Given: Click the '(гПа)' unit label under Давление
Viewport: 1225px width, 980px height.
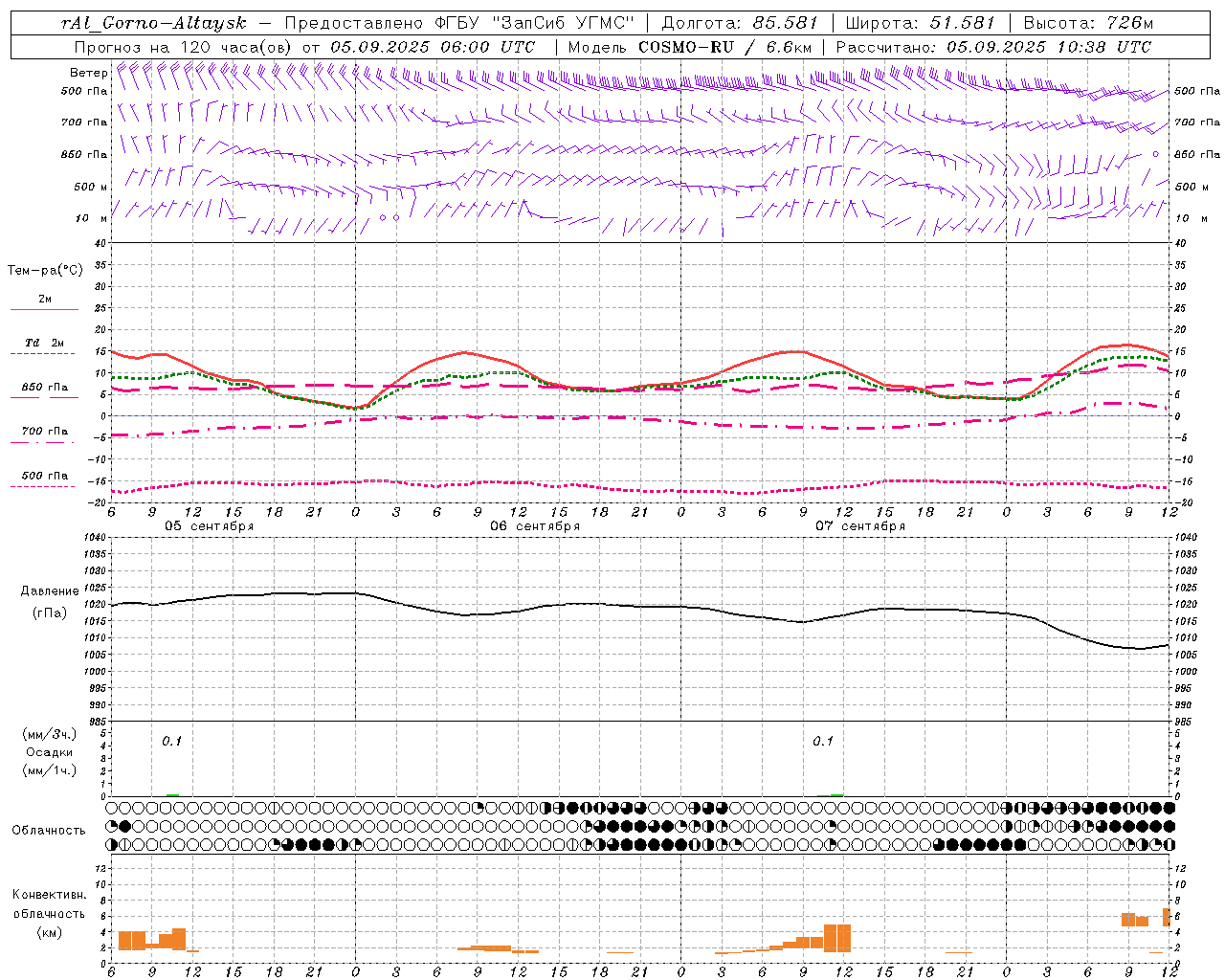Looking at the screenshot, I should tap(50, 612).
